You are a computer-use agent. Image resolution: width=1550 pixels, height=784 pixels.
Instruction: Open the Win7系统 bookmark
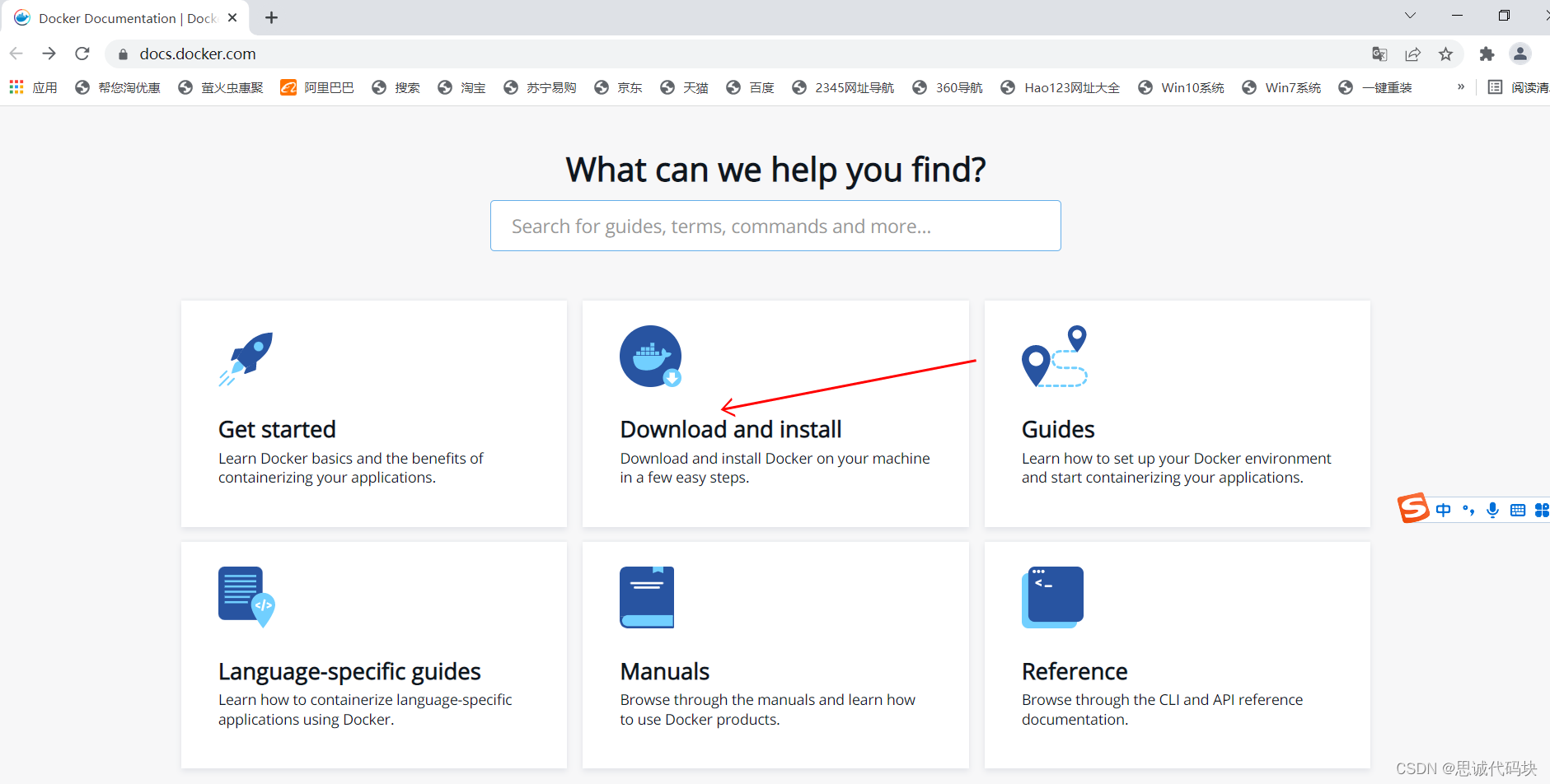pos(1281,87)
